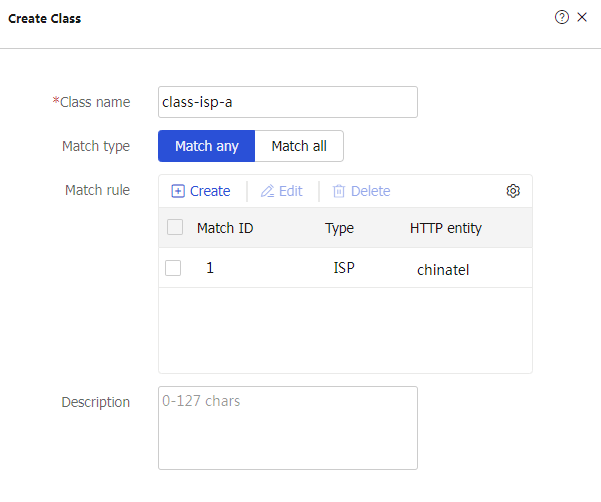Click the ISP type cell in row 1
This screenshot has height=502, width=601.
[x=344, y=267]
